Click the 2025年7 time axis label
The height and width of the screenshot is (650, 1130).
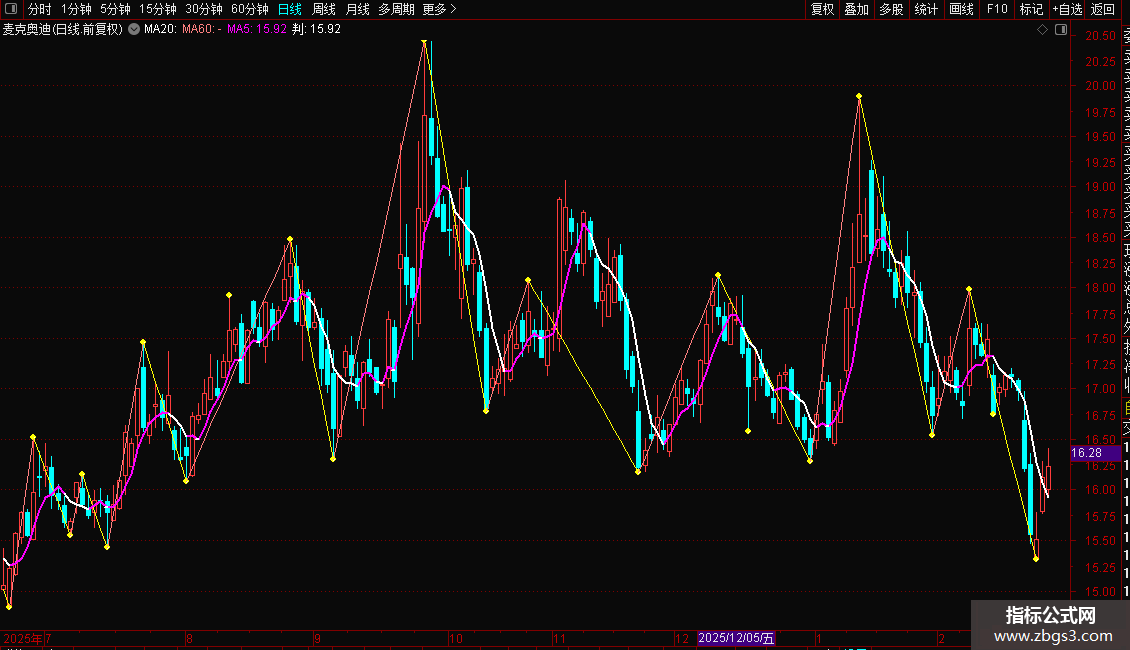pos(27,638)
